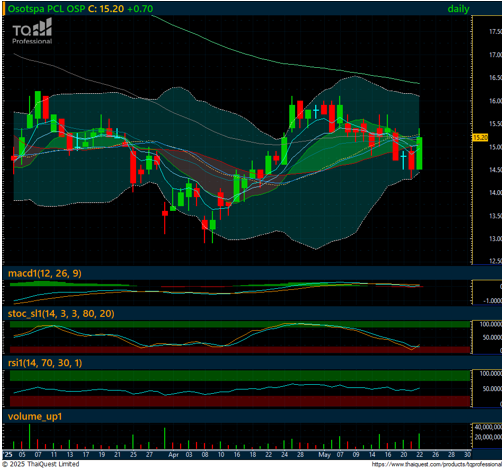Open the rsi1(14, 70, 30, 1) indicator header
The width and height of the screenshot is (502, 468).
45,363
